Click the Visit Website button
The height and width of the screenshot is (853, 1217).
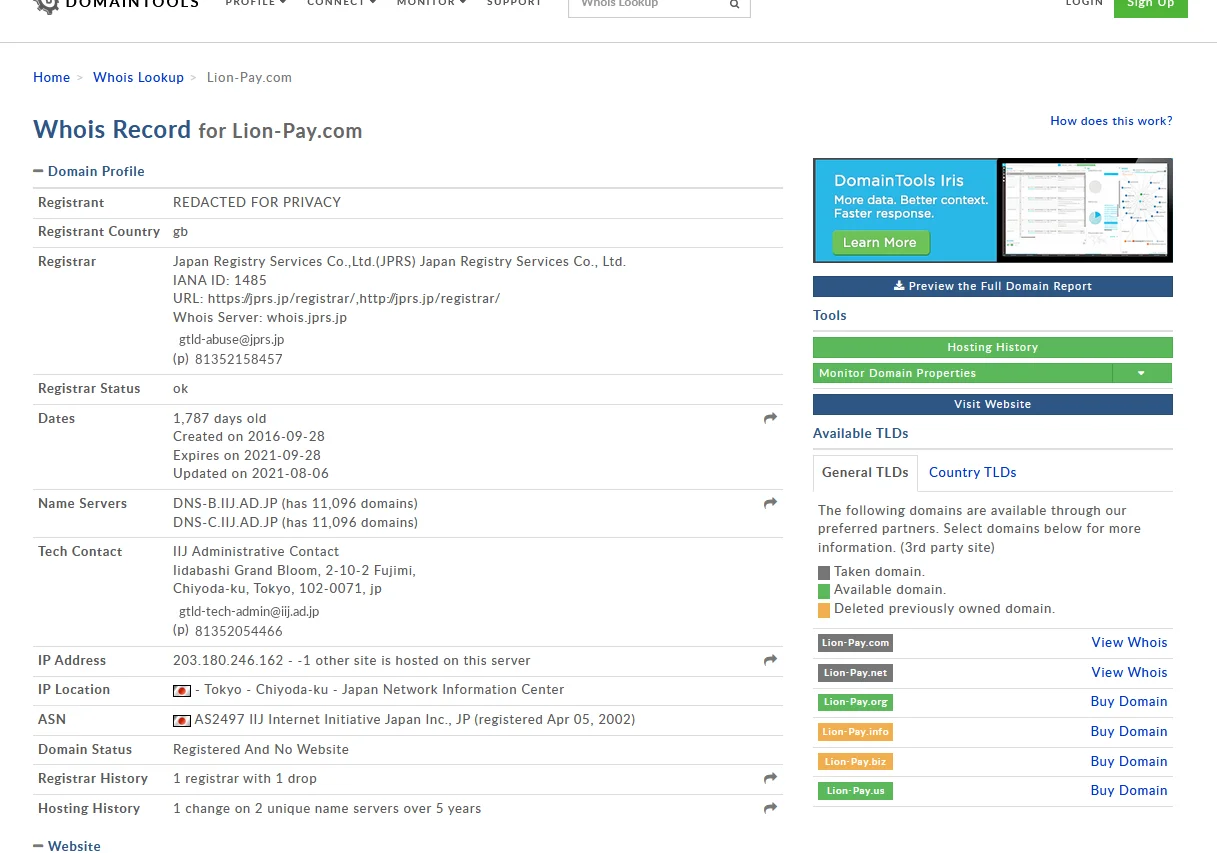coord(993,404)
